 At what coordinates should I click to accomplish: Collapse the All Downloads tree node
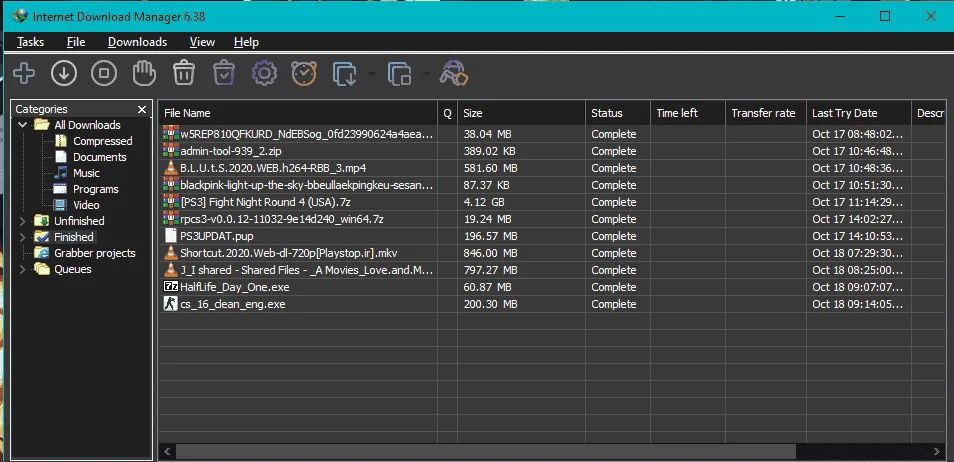[23, 125]
